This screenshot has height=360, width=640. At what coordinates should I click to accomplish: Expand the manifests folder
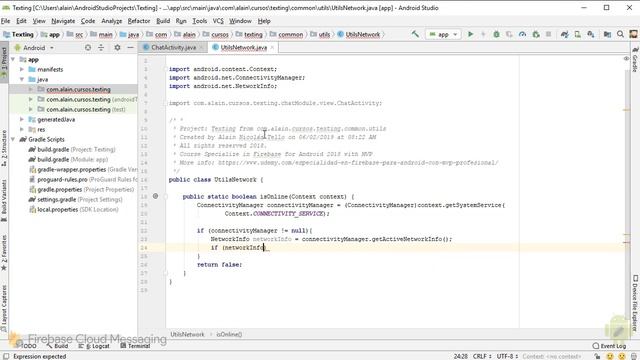[22, 69]
